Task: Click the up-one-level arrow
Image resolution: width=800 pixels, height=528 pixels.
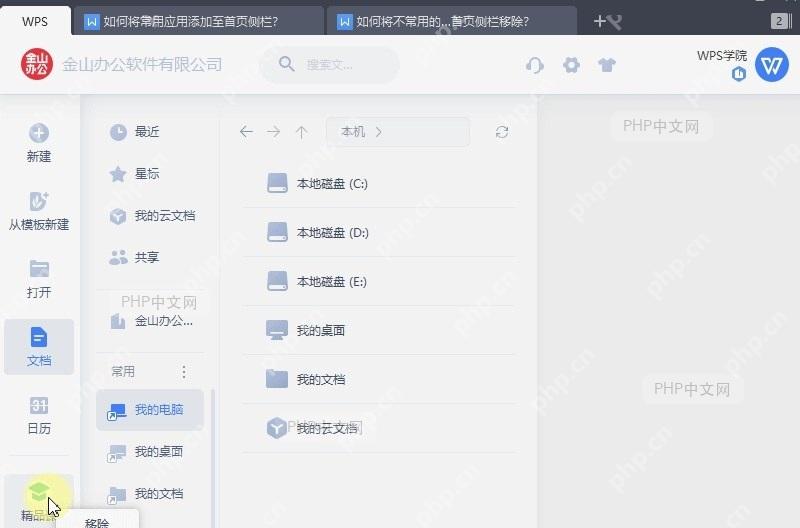Action: (302, 133)
